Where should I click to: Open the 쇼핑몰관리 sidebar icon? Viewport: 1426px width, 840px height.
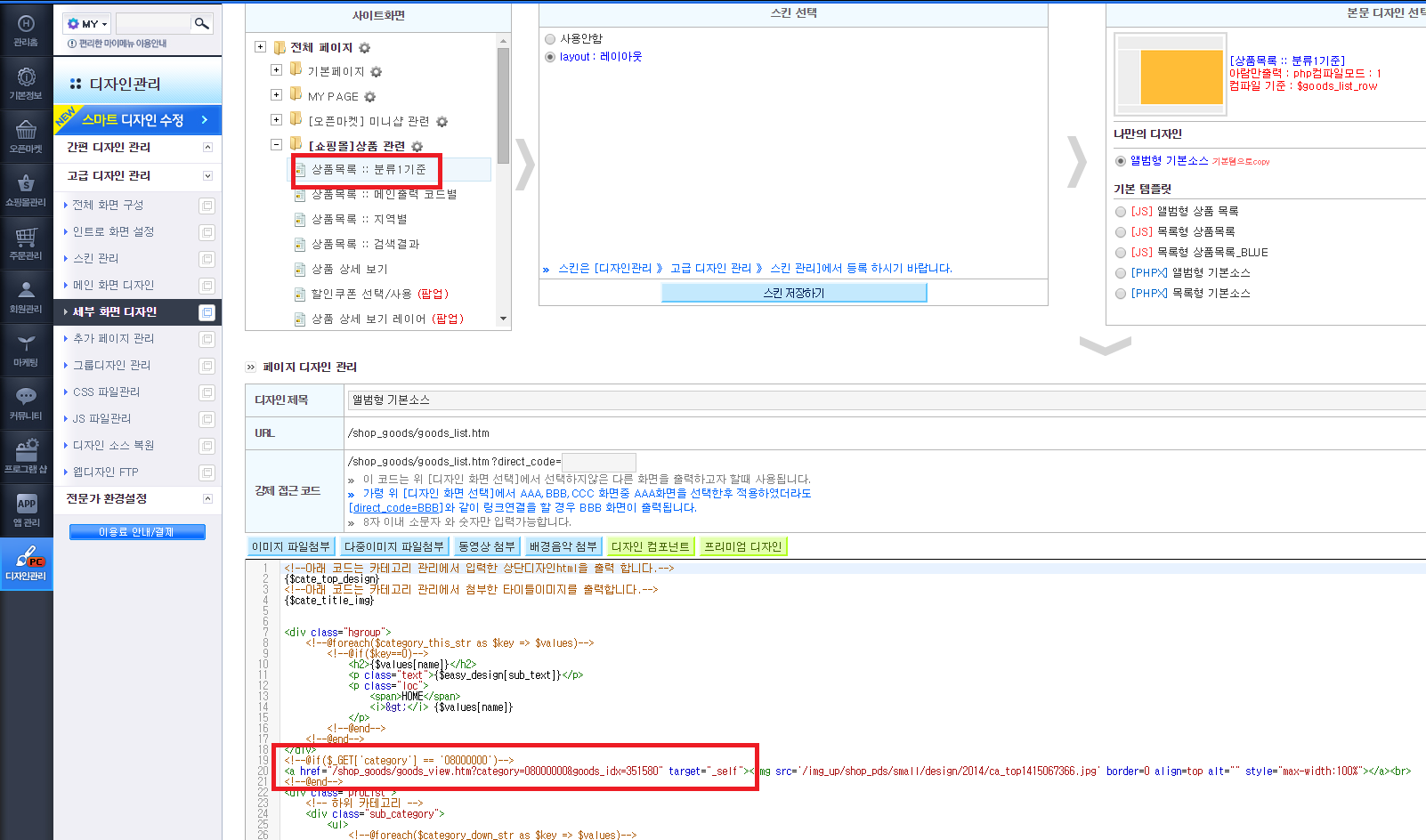[26, 190]
